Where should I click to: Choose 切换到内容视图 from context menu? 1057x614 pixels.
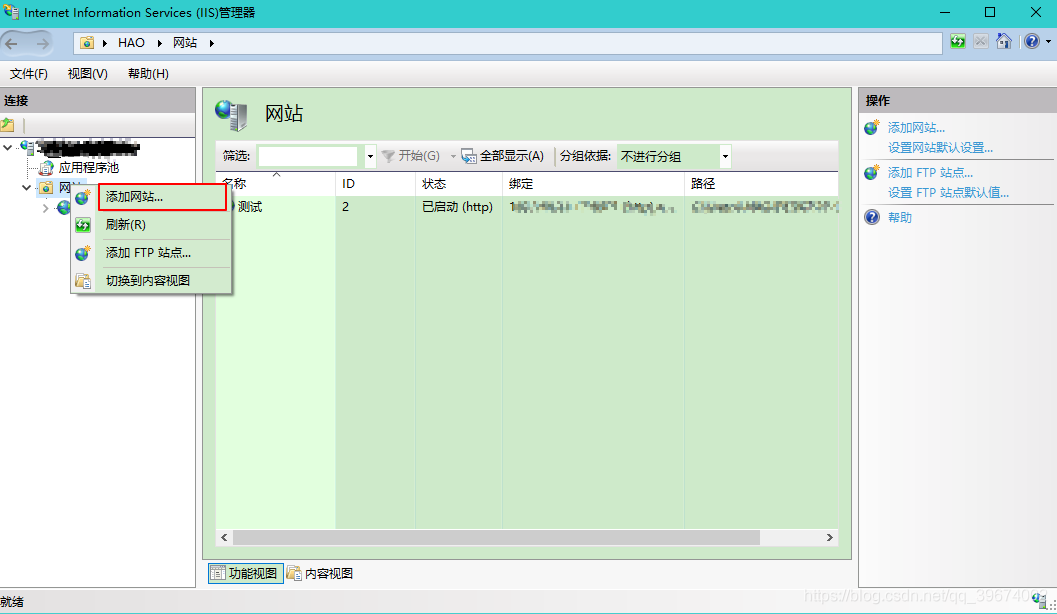pyautogui.click(x=152, y=280)
